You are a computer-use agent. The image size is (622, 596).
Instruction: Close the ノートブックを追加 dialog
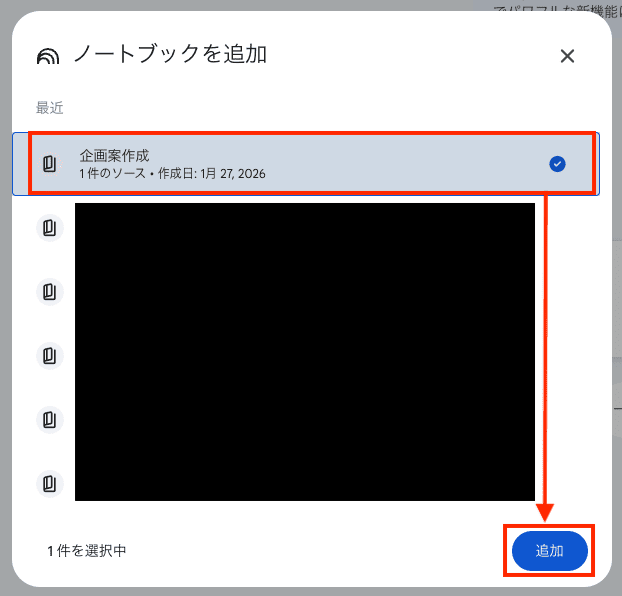click(567, 56)
